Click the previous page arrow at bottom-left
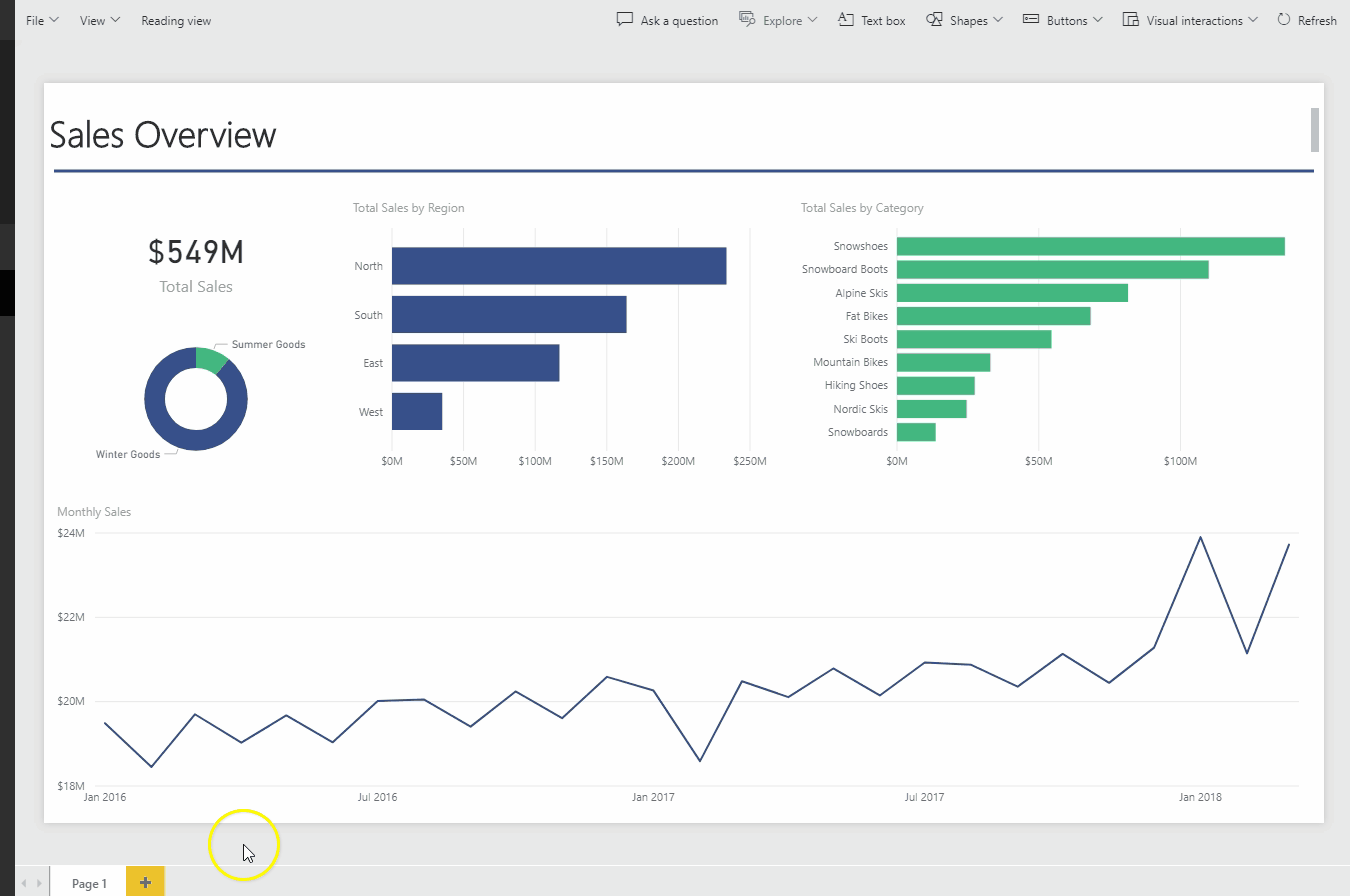 (25, 883)
